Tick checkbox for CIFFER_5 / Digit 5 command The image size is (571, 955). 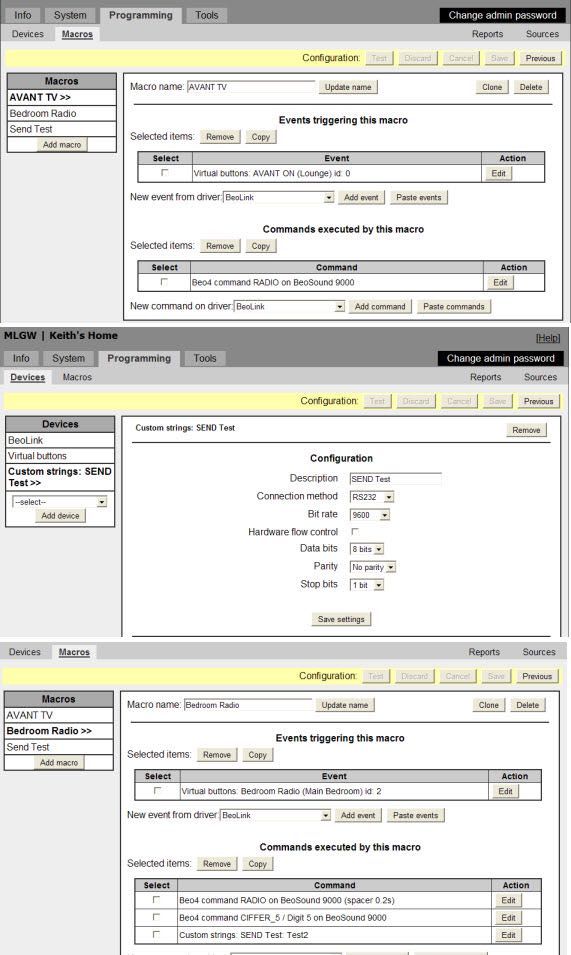click(156, 917)
